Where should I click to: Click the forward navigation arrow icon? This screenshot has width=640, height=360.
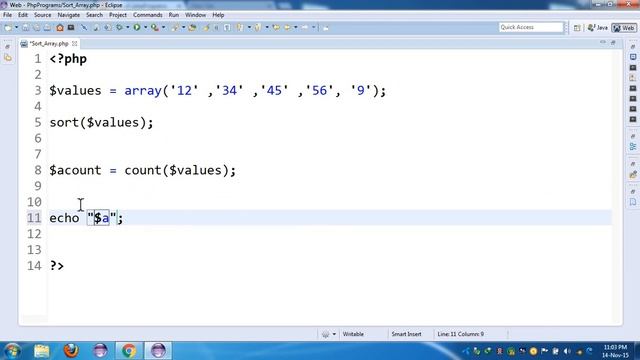305,28
